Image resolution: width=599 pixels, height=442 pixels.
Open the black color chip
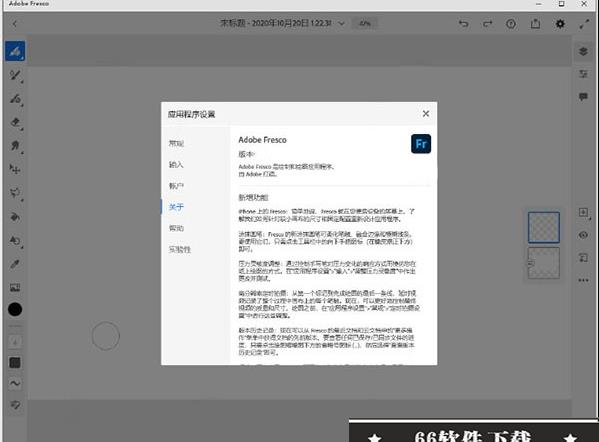[x=15, y=309]
